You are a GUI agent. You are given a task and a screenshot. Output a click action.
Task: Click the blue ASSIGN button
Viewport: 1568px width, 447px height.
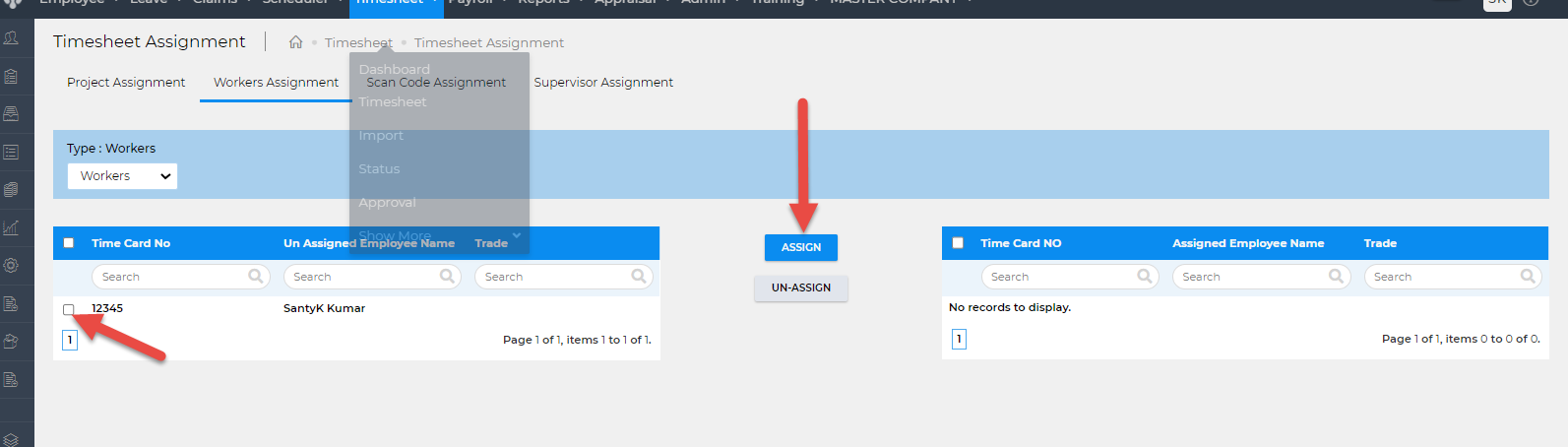pyautogui.click(x=801, y=247)
